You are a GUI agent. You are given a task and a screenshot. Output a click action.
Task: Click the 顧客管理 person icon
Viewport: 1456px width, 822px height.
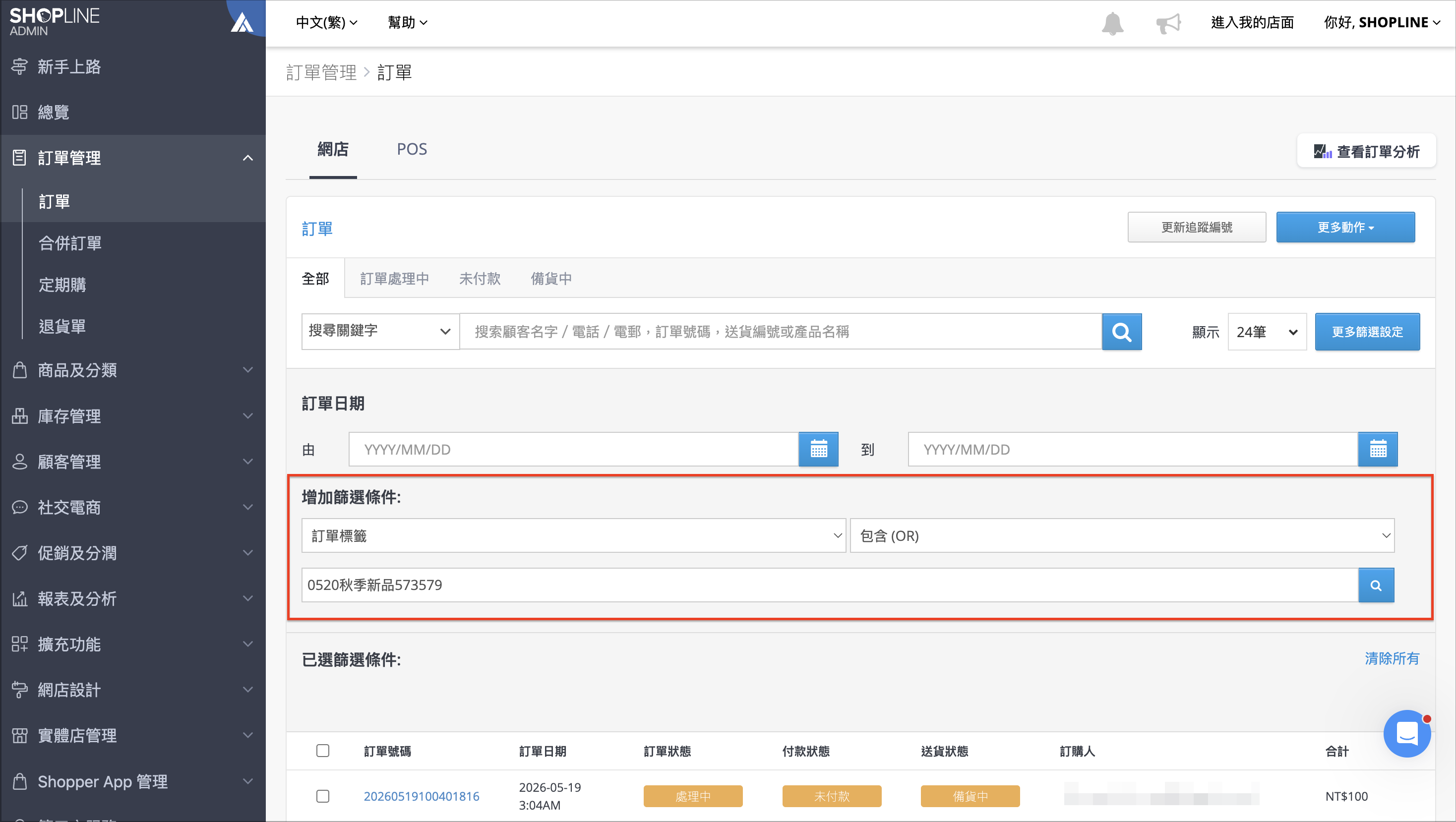tap(20, 462)
